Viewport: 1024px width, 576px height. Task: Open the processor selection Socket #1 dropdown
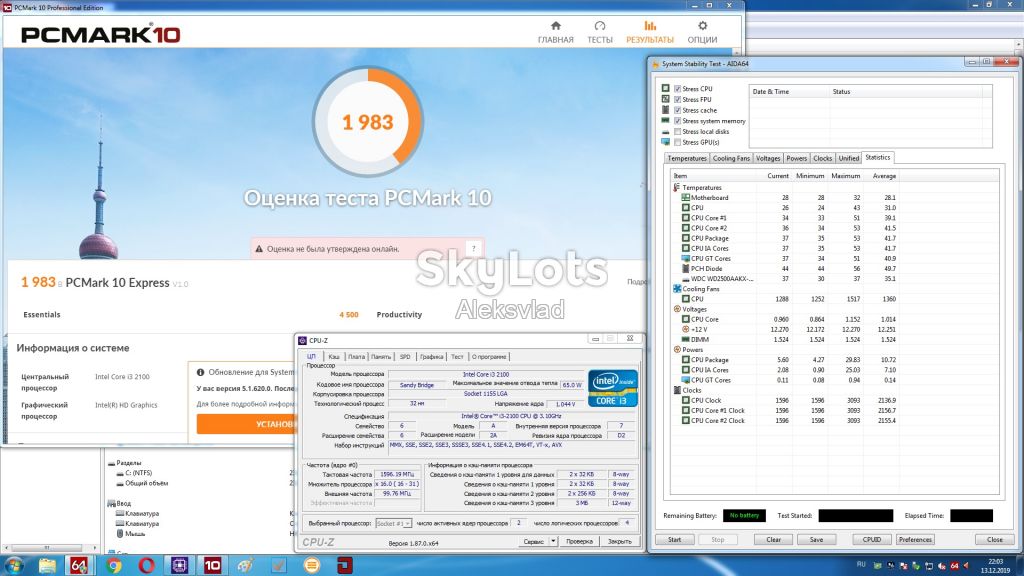(394, 523)
